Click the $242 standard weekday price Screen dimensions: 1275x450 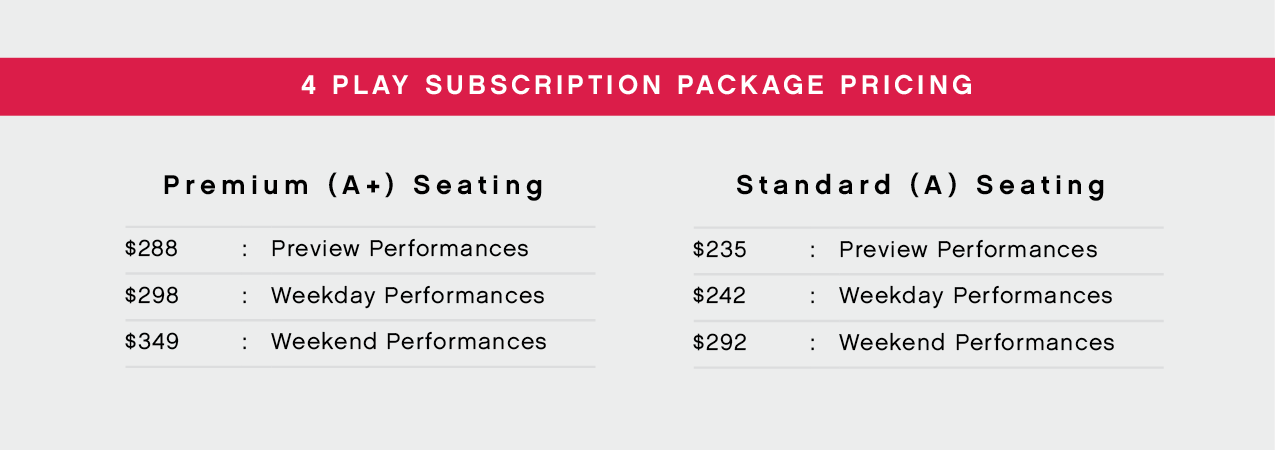(720, 295)
